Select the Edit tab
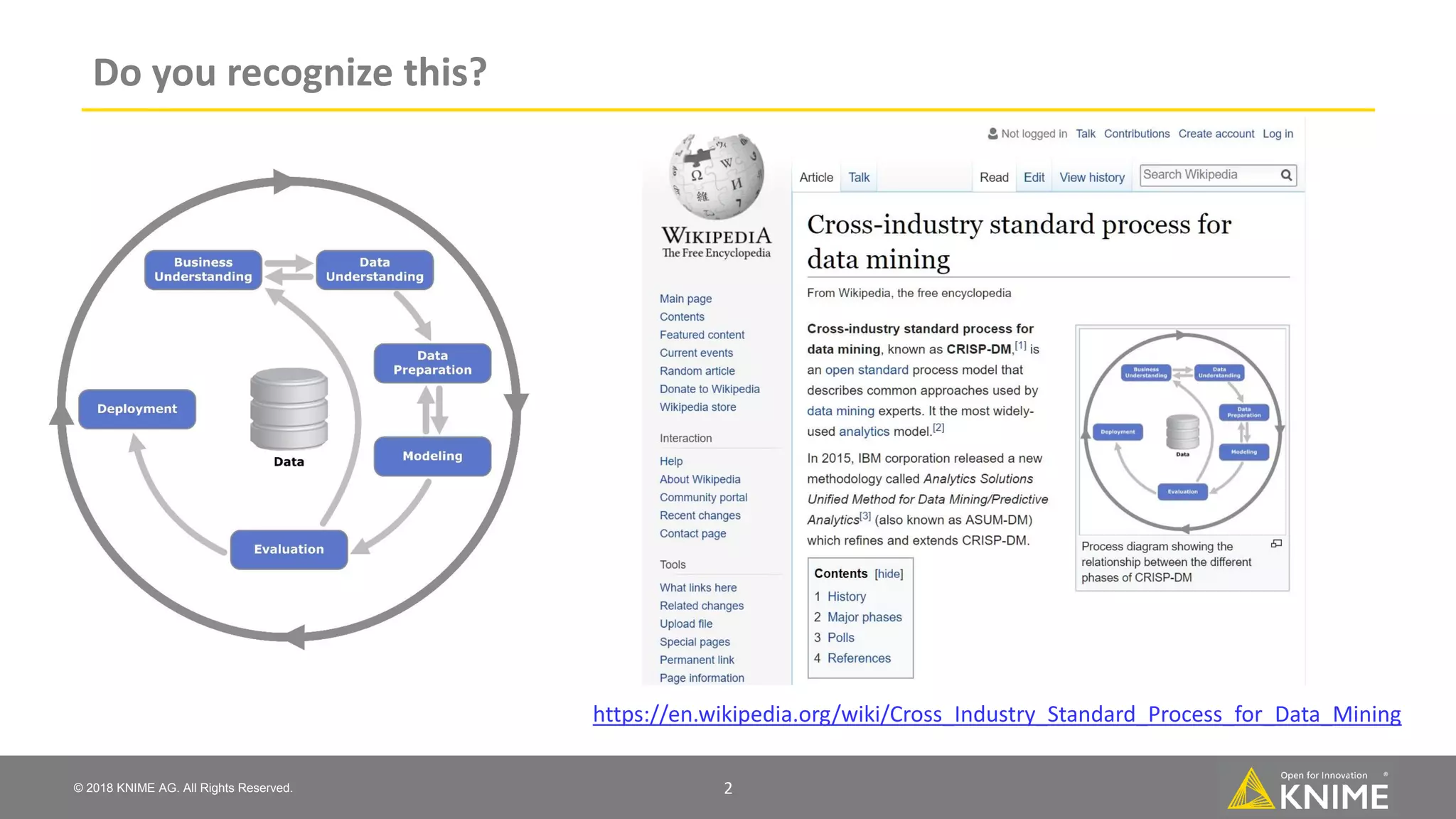Screen dimensions: 1456x819 [1034, 178]
